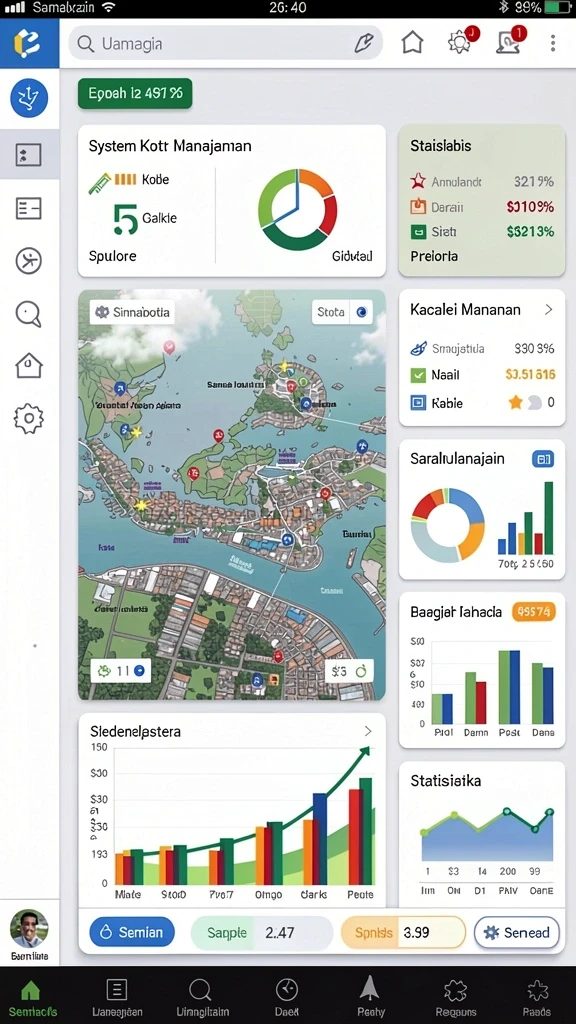Expand the Kacalei Mananan panel chevron
Image resolution: width=576 pixels, height=1024 pixels.
pos(549,310)
